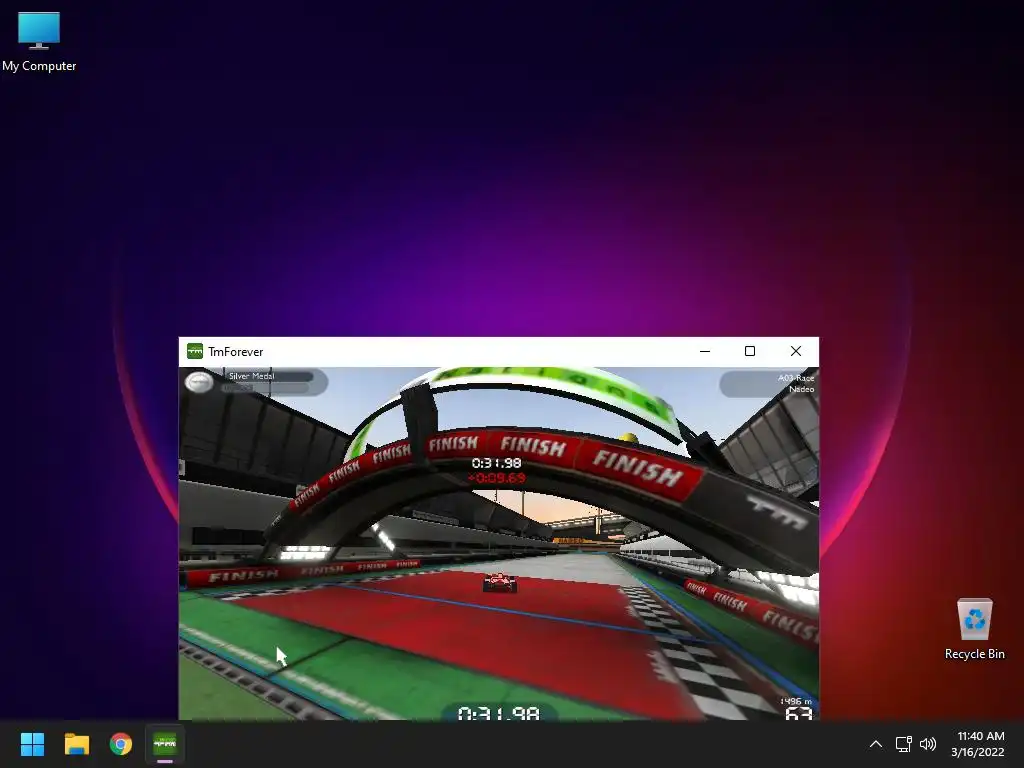Click the red race car on track
The width and height of the screenshot is (1024, 768).
coord(500,582)
